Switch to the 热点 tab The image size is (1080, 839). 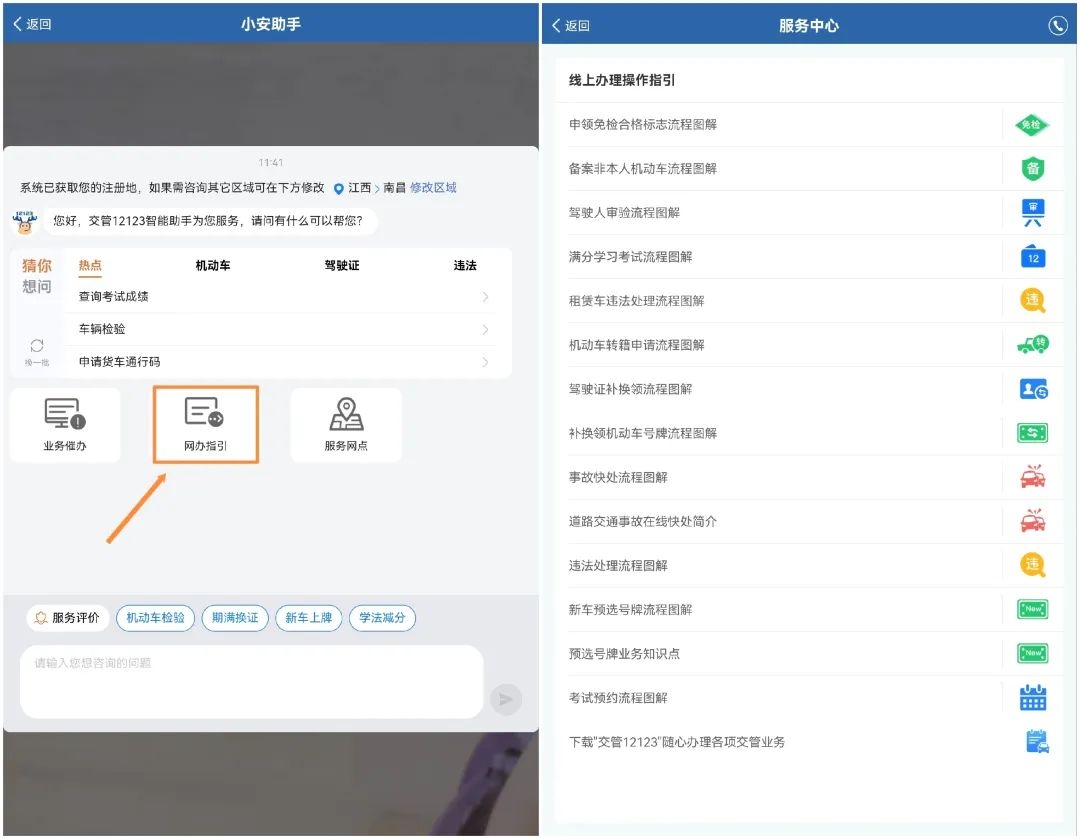90,266
